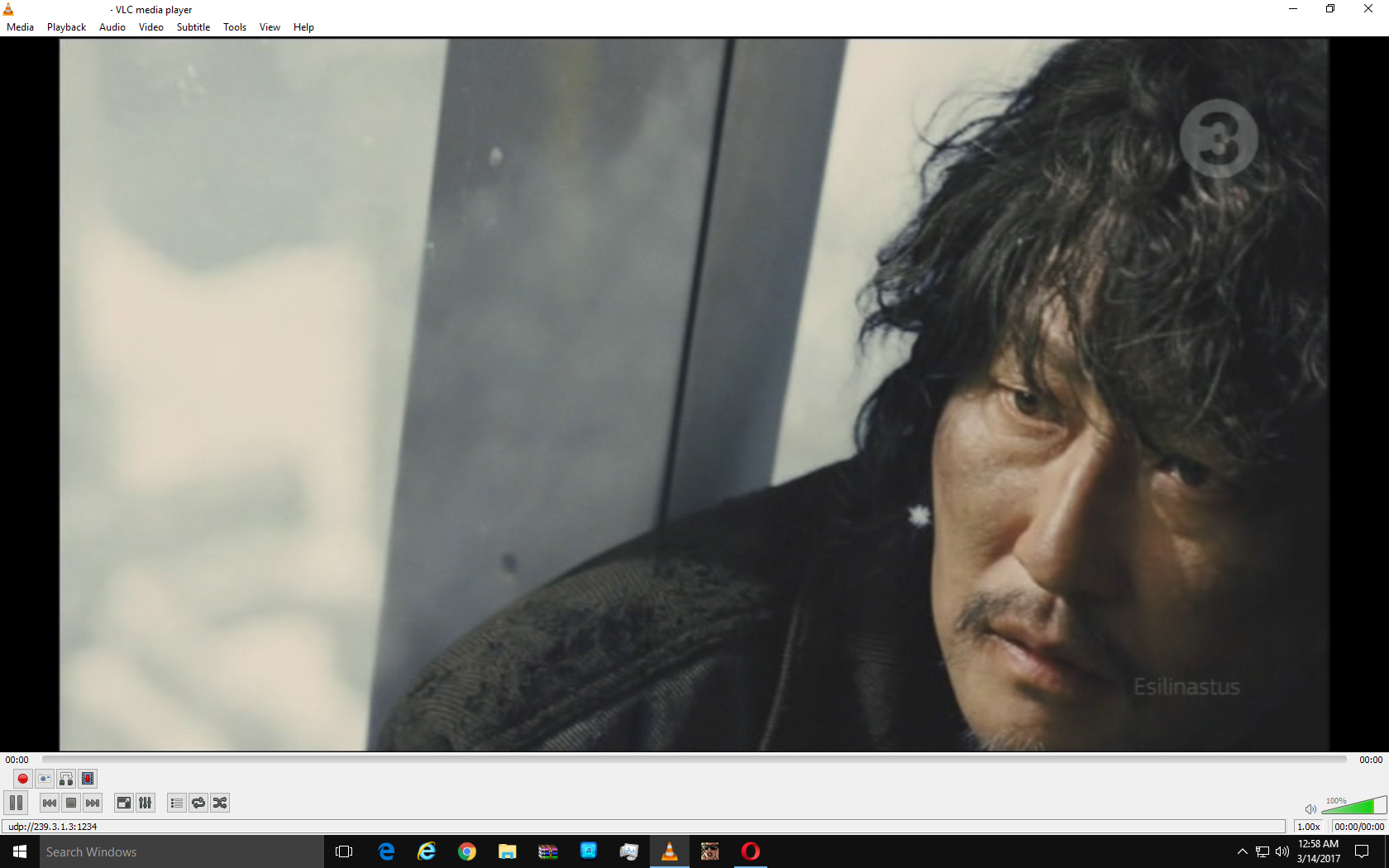Image resolution: width=1389 pixels, height=868 pixels.
Task: Open the Media menu
Action: pos(20,27)
